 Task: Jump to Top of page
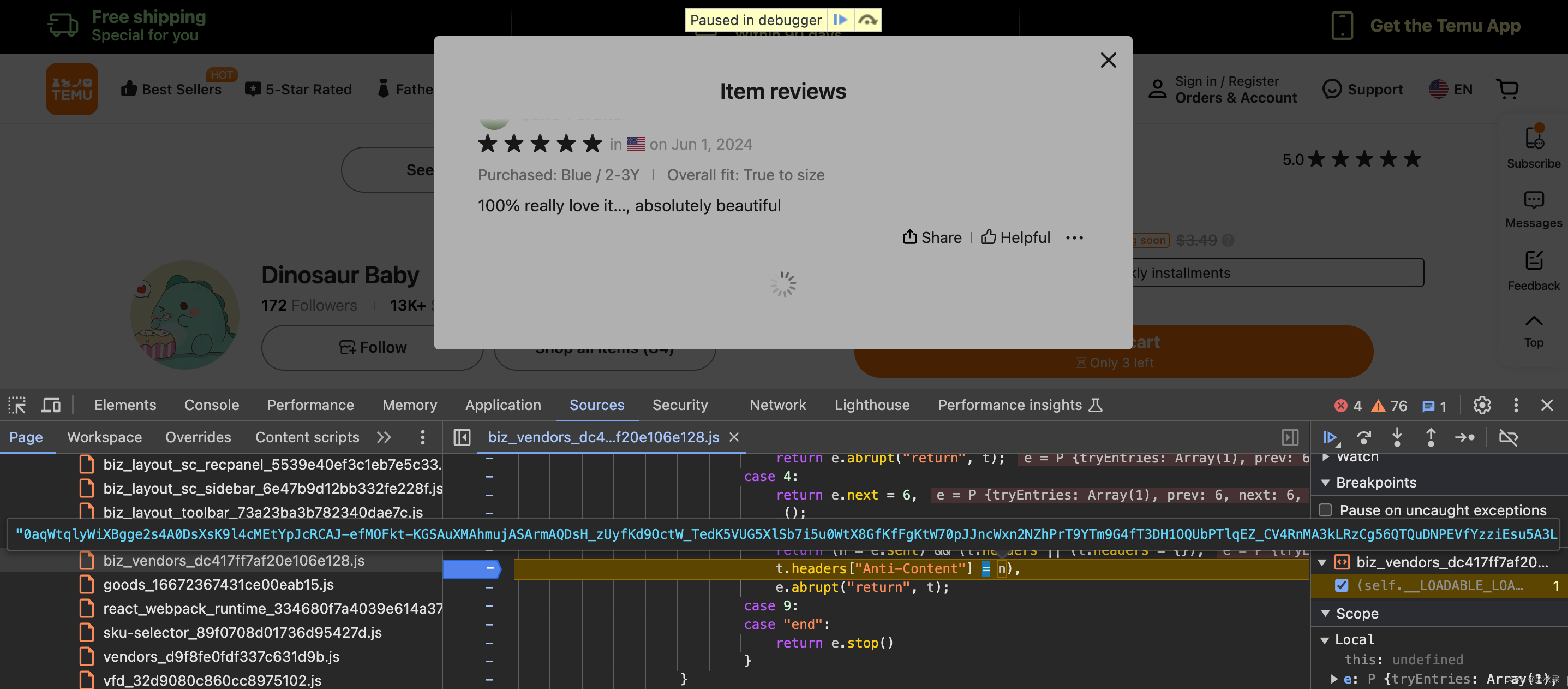1533,331
